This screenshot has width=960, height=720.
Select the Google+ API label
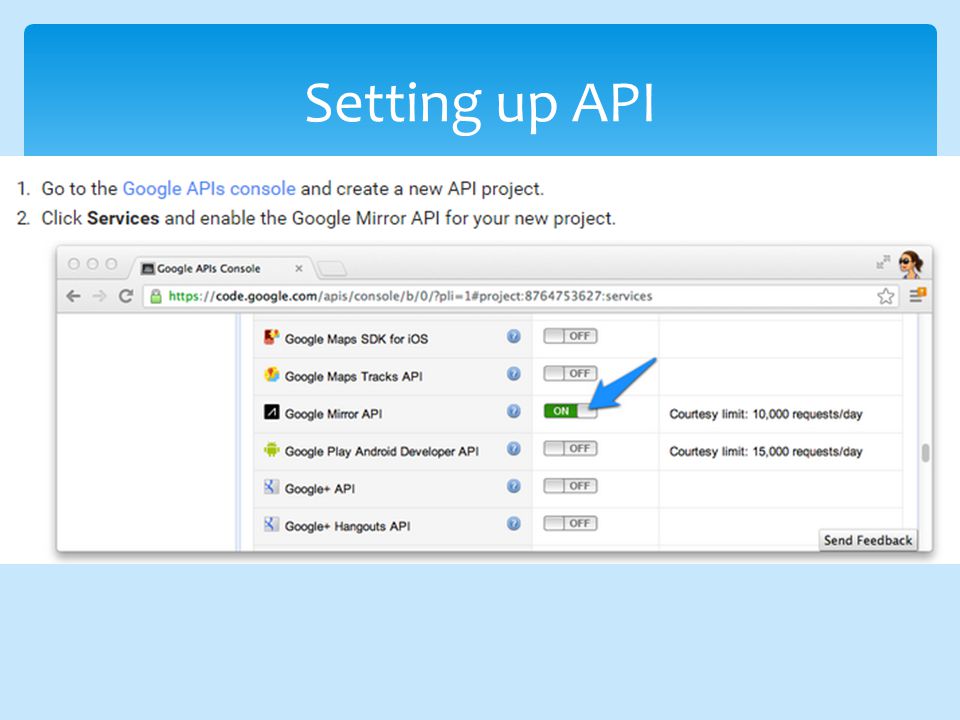point(320,489)
